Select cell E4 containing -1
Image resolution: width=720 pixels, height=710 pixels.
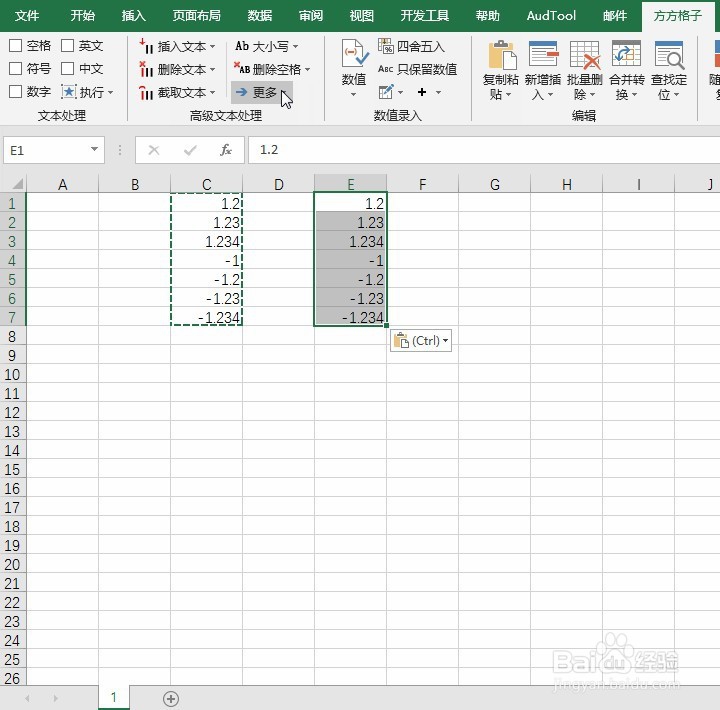click(x=350, y=260)
